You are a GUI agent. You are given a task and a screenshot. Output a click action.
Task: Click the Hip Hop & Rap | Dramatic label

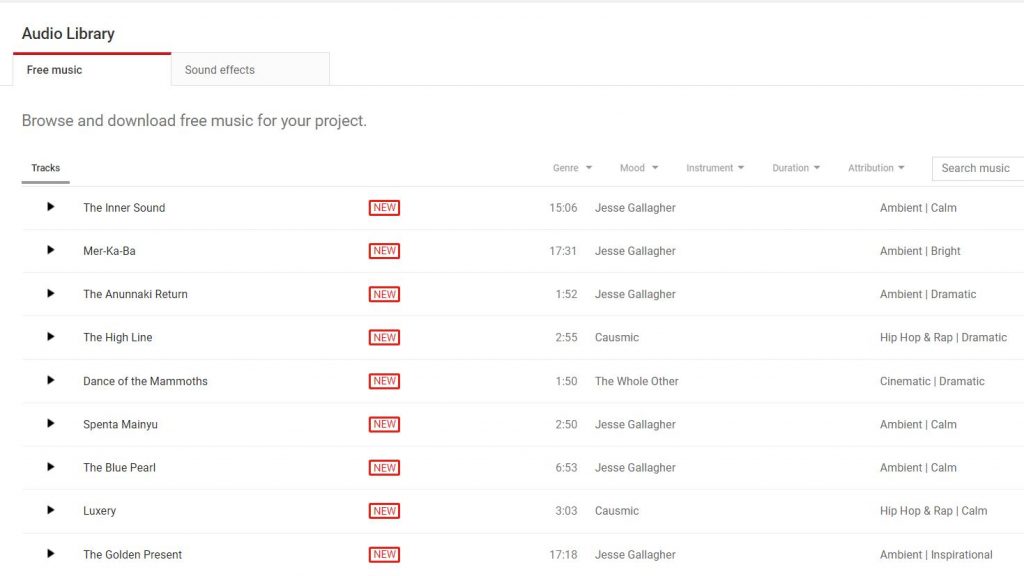[943, 338]
